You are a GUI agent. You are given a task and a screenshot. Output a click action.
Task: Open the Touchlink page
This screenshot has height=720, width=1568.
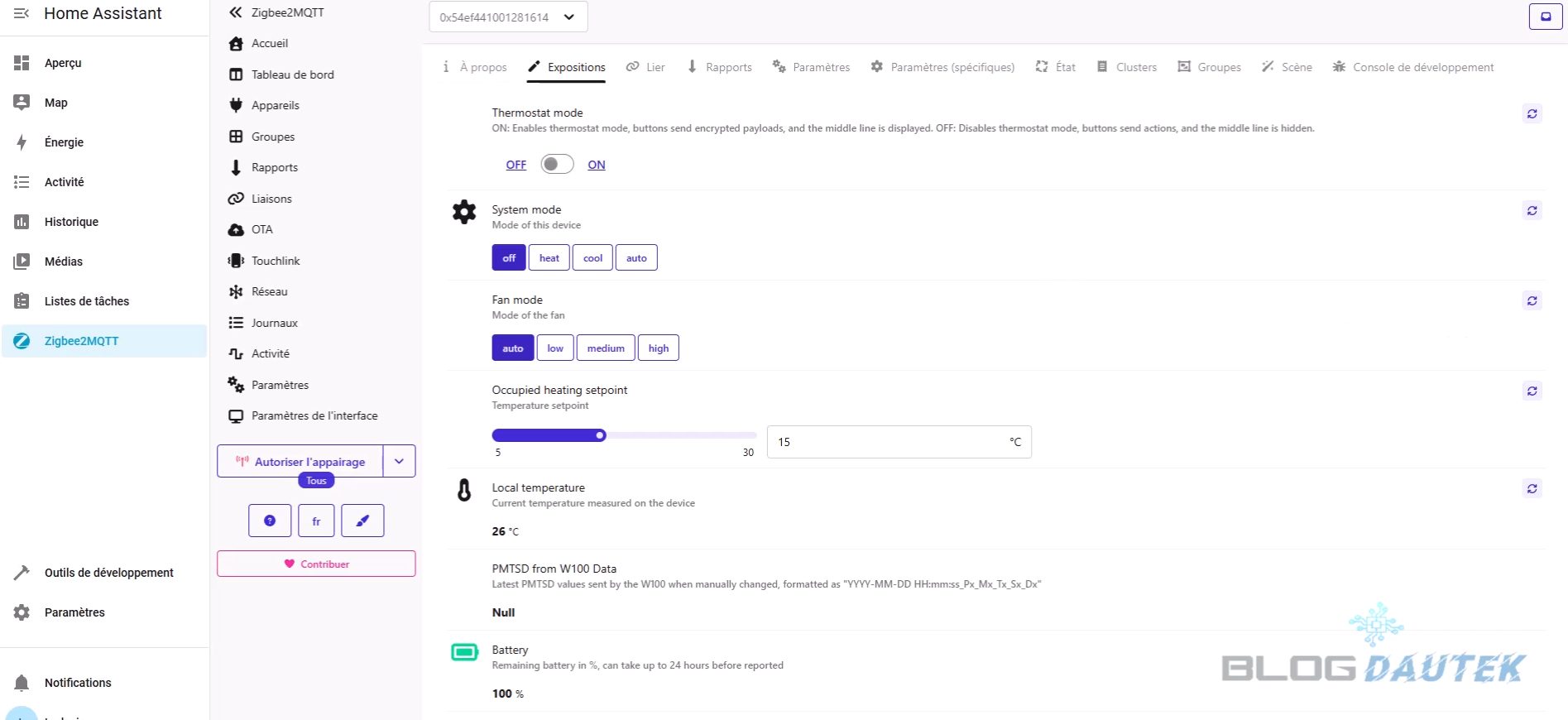coord(276,261)
